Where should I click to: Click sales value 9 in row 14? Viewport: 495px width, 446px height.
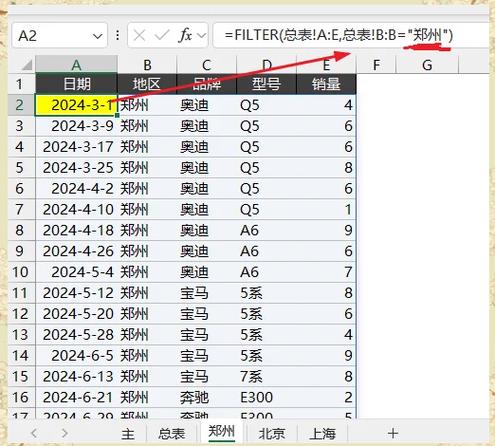(326, 356)
